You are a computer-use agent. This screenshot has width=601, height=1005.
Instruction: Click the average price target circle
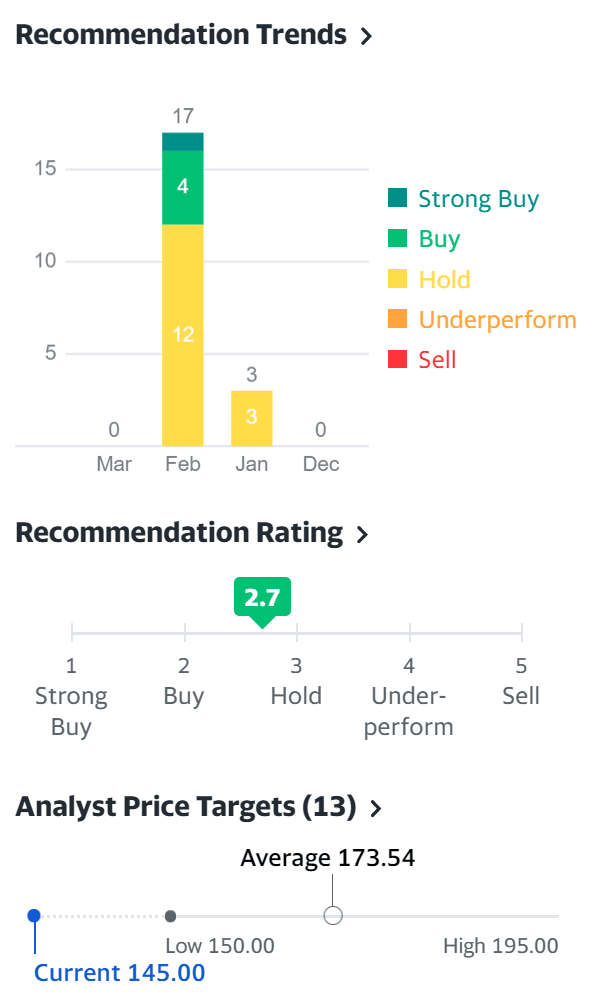334,916
